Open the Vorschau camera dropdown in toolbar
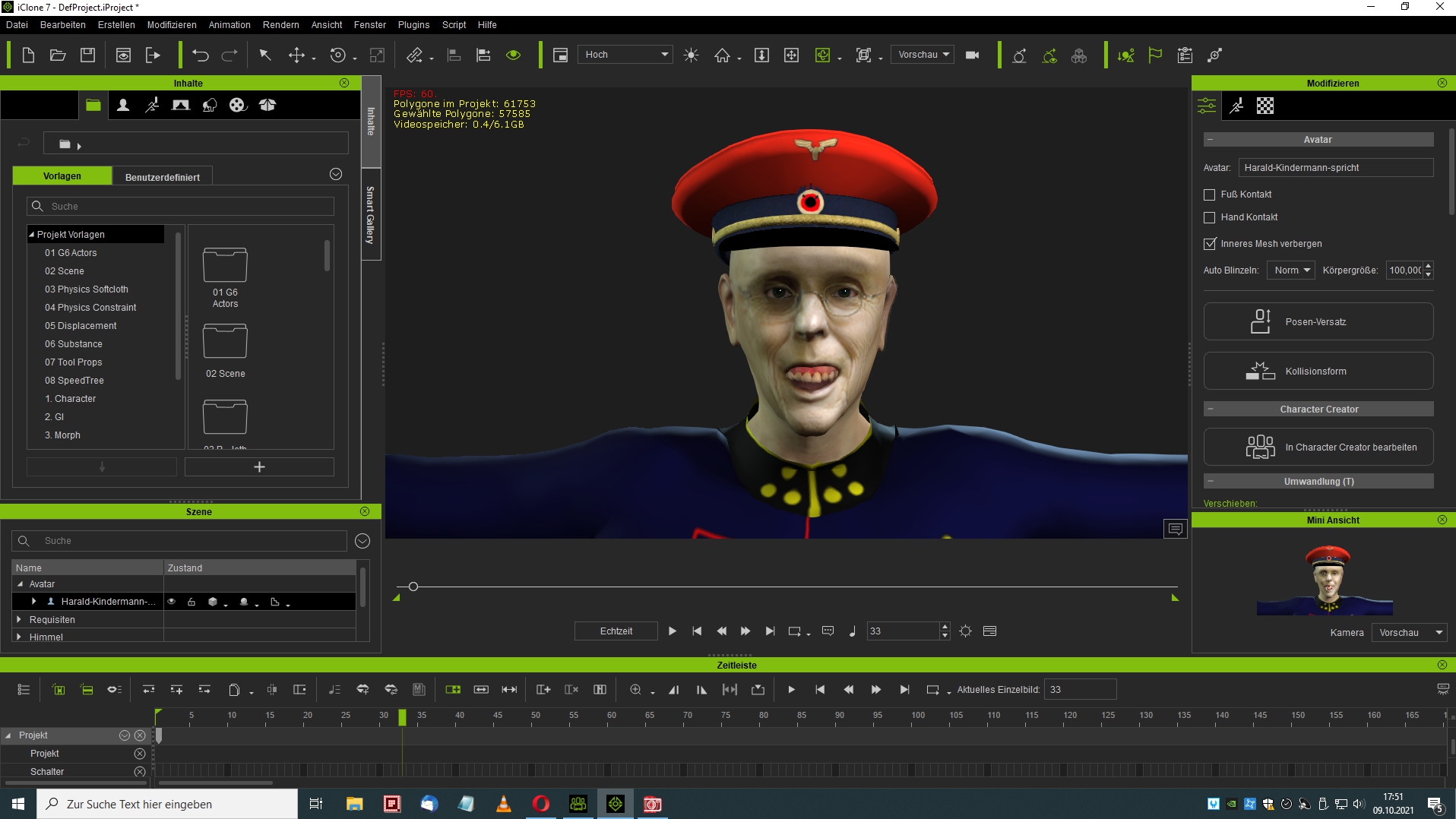1456x819 pixels. point(923,55)
